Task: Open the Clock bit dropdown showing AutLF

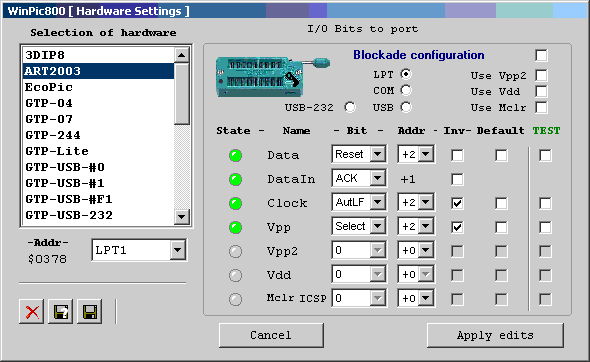Action: 377,202
